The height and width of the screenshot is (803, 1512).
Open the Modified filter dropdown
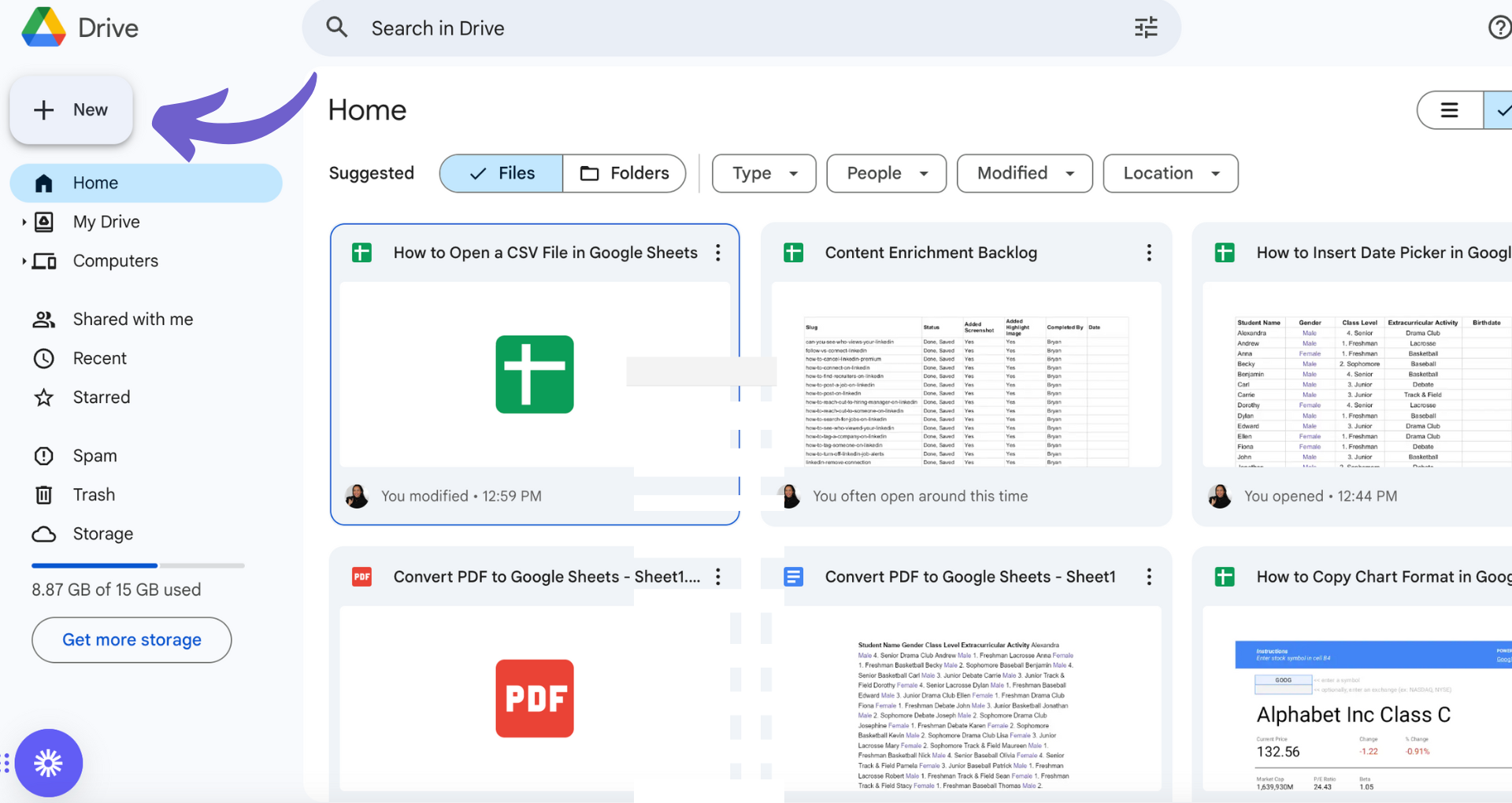coord(1025,173)
